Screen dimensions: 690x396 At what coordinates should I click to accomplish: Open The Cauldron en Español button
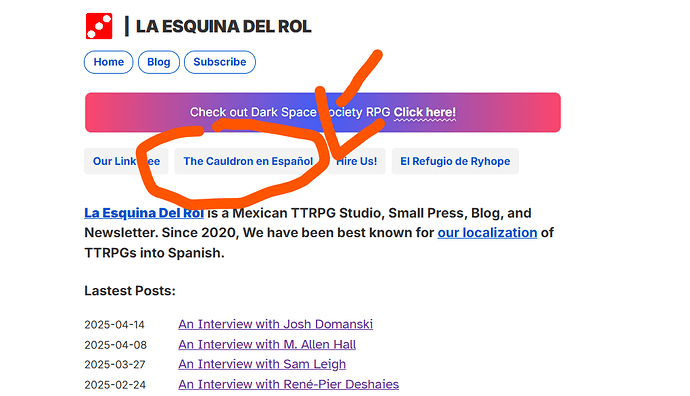(x=248, y=161)
